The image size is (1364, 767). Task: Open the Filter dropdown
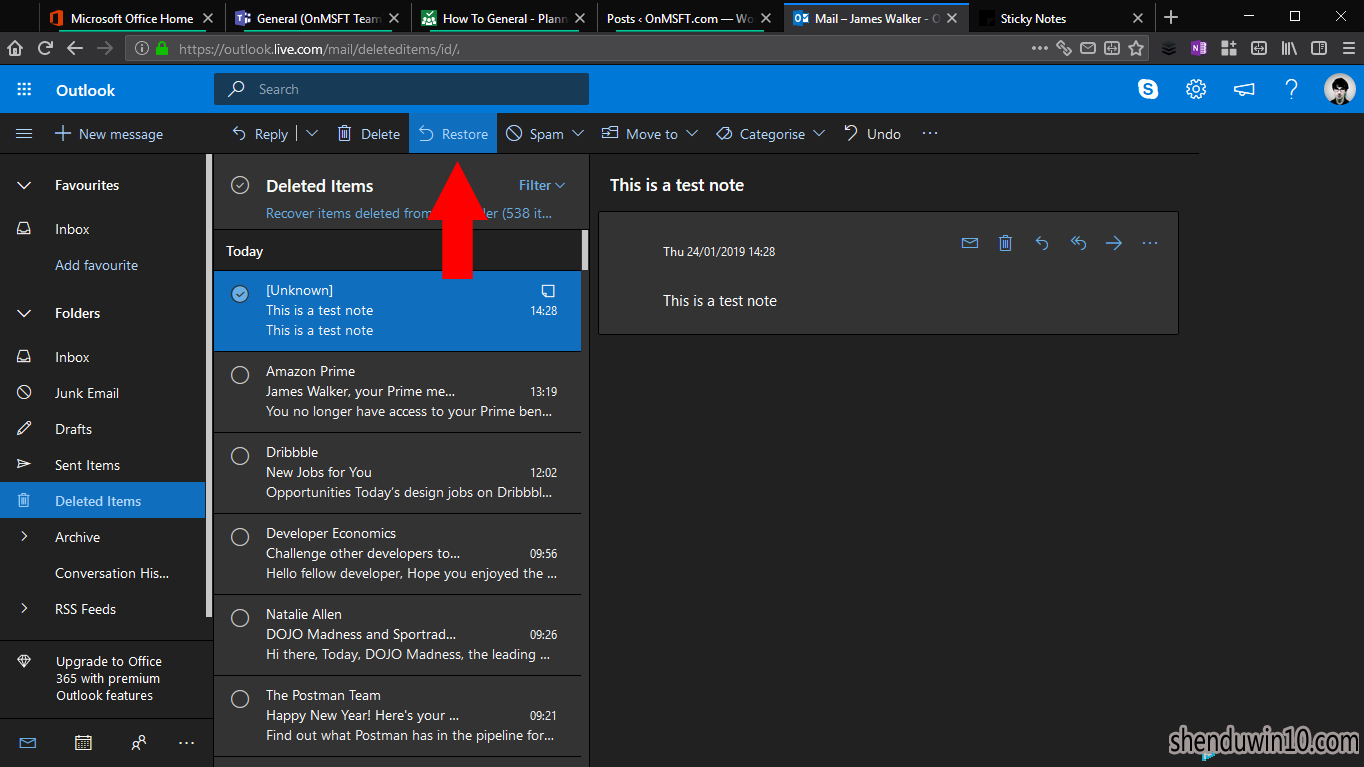tap(542, 185)
